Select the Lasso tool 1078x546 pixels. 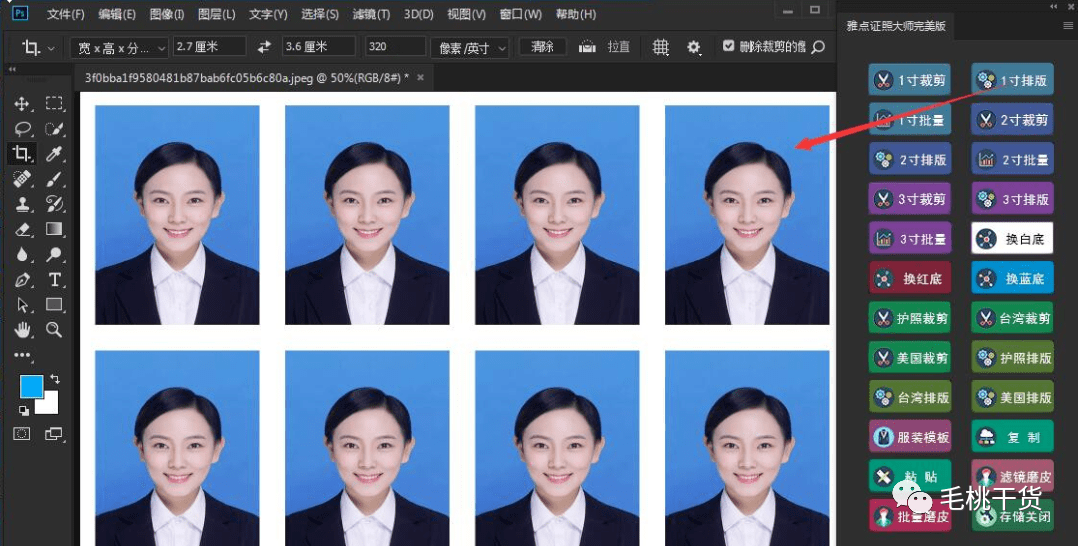22,129
